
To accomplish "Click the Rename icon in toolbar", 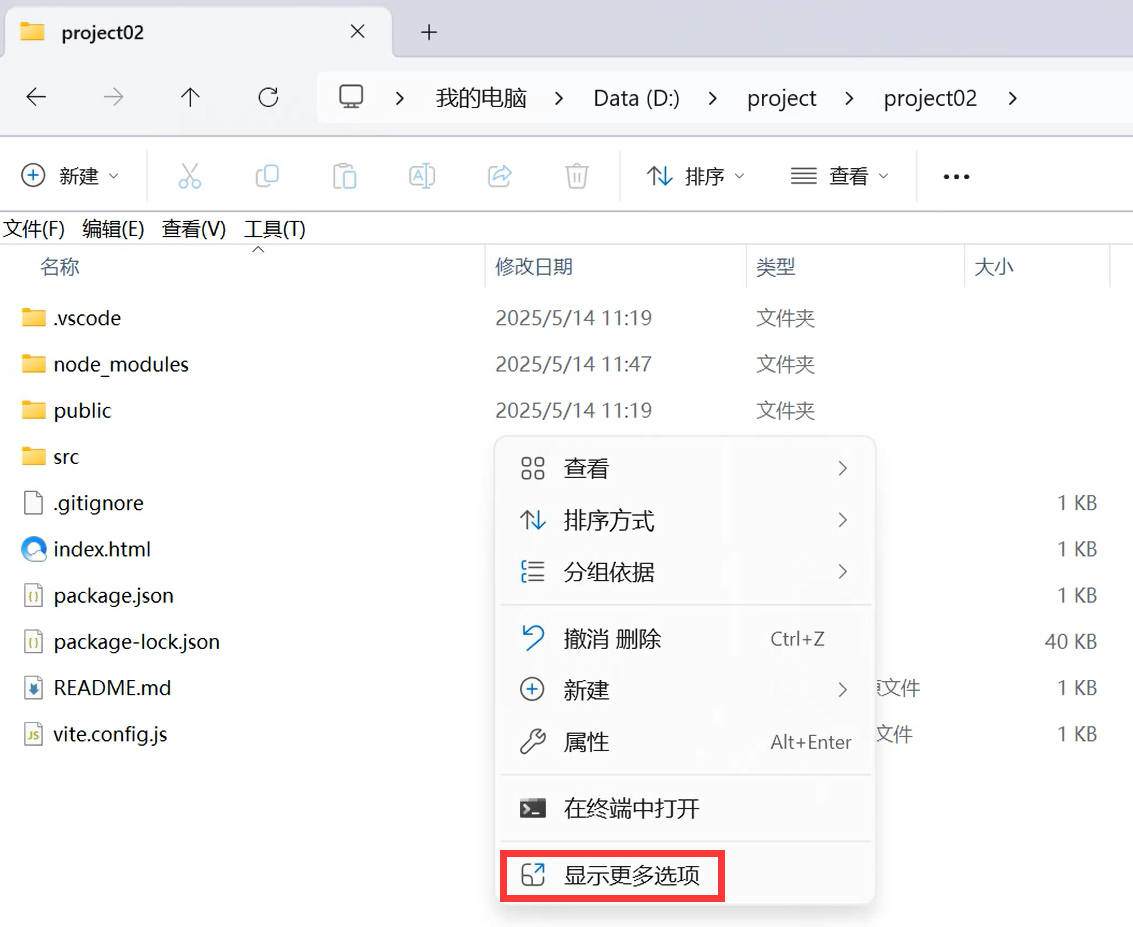I will 422,176.
